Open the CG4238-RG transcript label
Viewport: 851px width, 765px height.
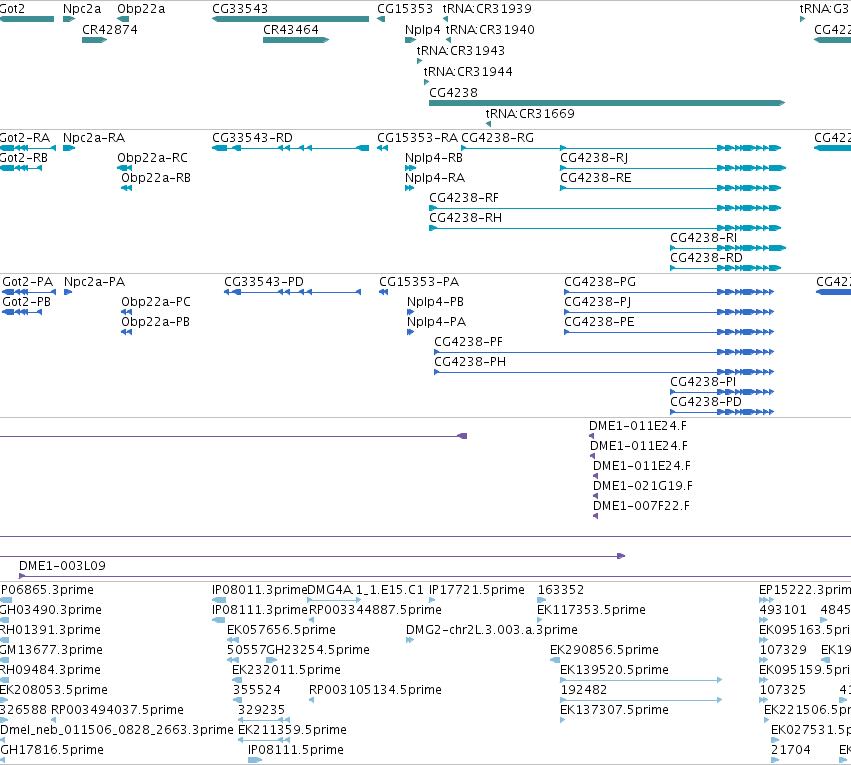[x=498, y=138]
